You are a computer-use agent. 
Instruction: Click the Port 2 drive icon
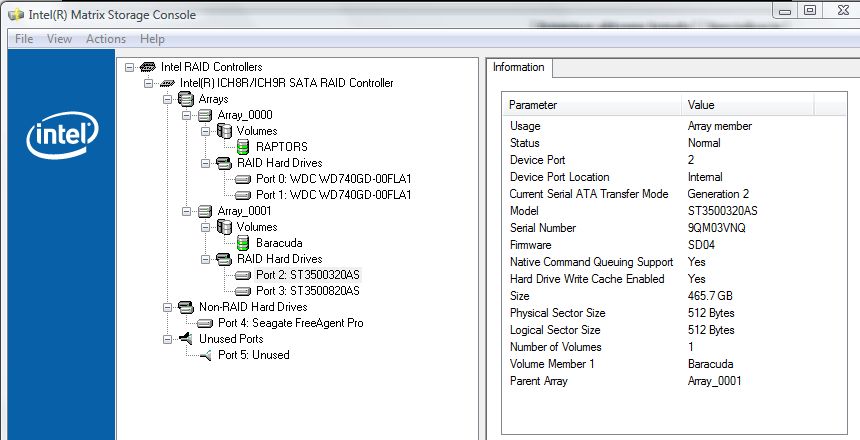coord(243,275)
